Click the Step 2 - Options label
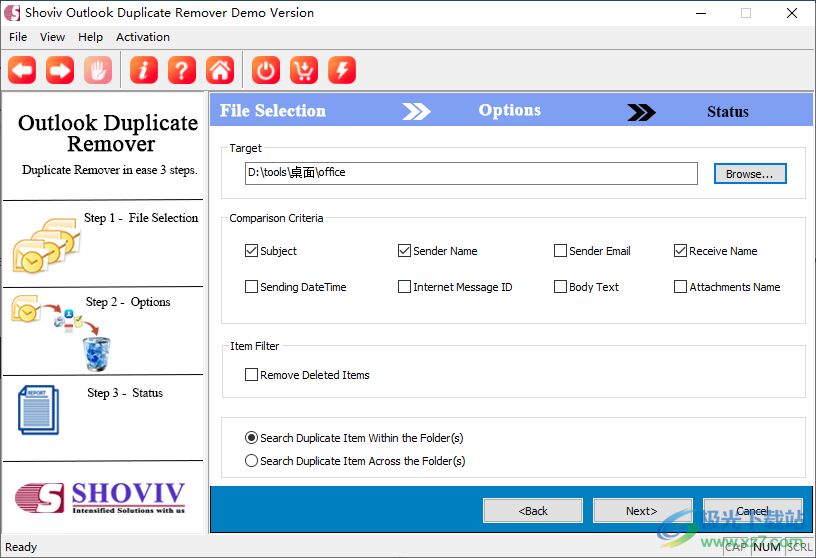The height and width of the screenshot is (558, 816). point(128,302)
